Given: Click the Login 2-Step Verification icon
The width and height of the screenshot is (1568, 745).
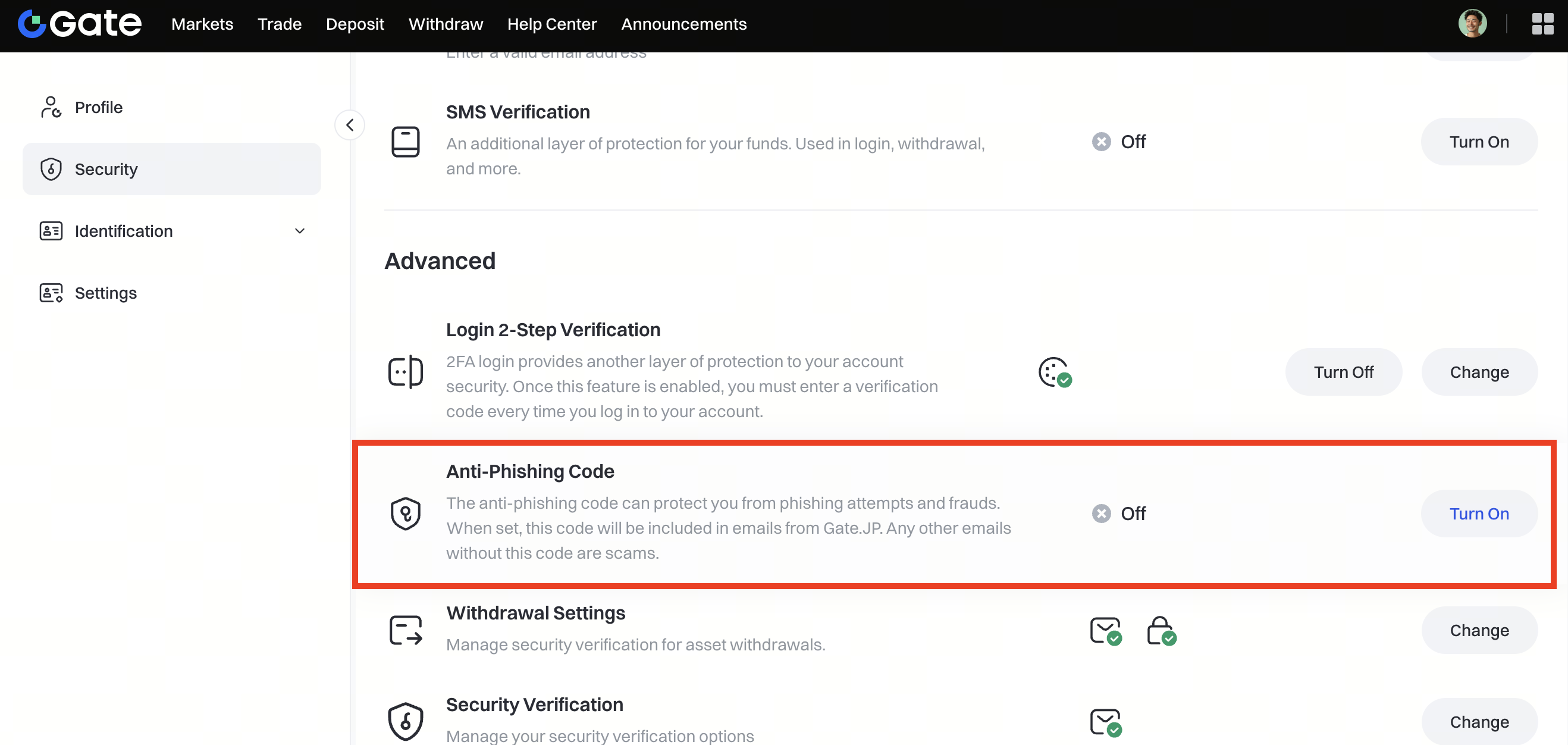Looking at the screenshot, I should pos(406,371).
